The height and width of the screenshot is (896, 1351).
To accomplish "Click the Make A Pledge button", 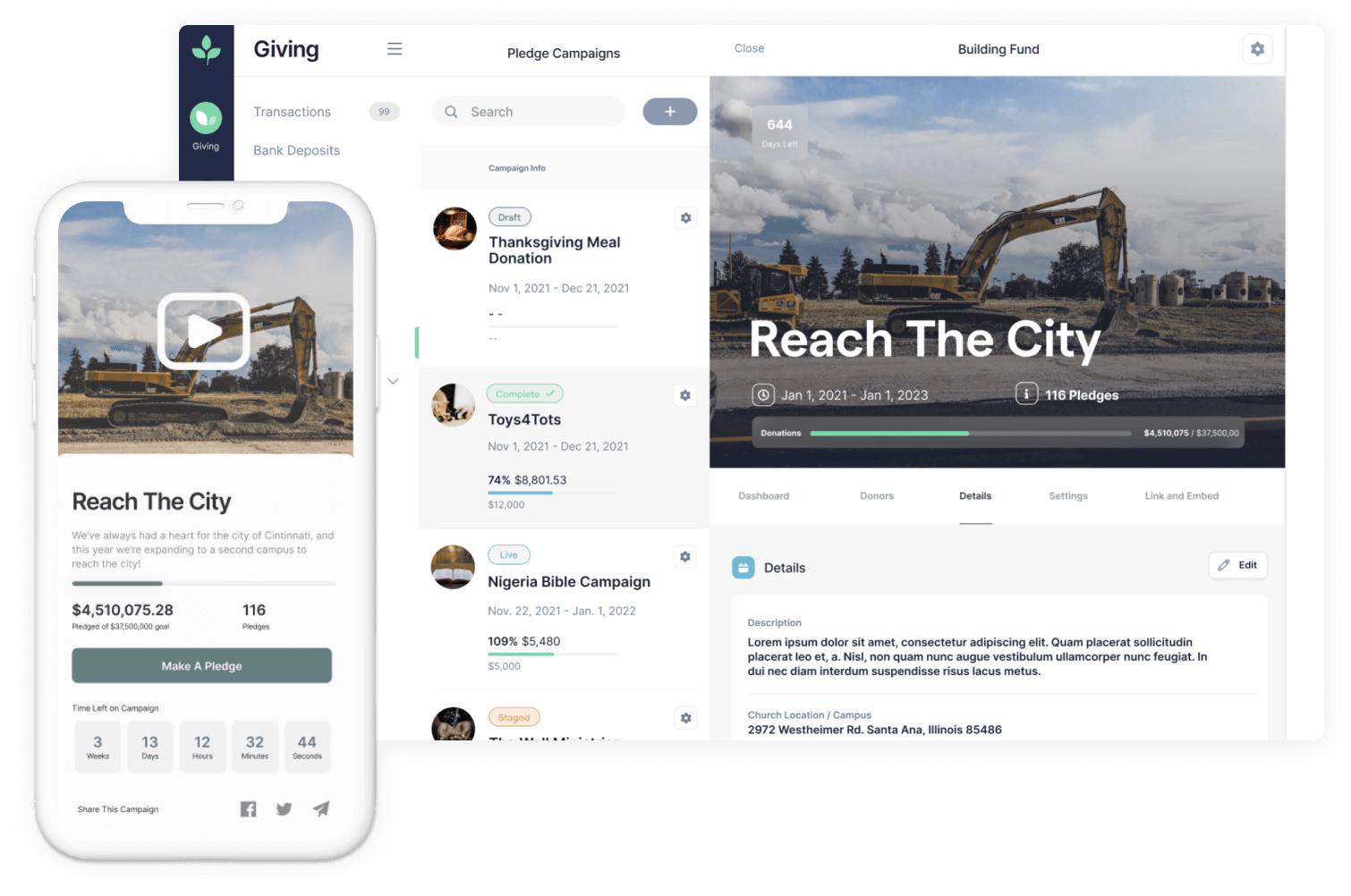I will coord(202,666).
